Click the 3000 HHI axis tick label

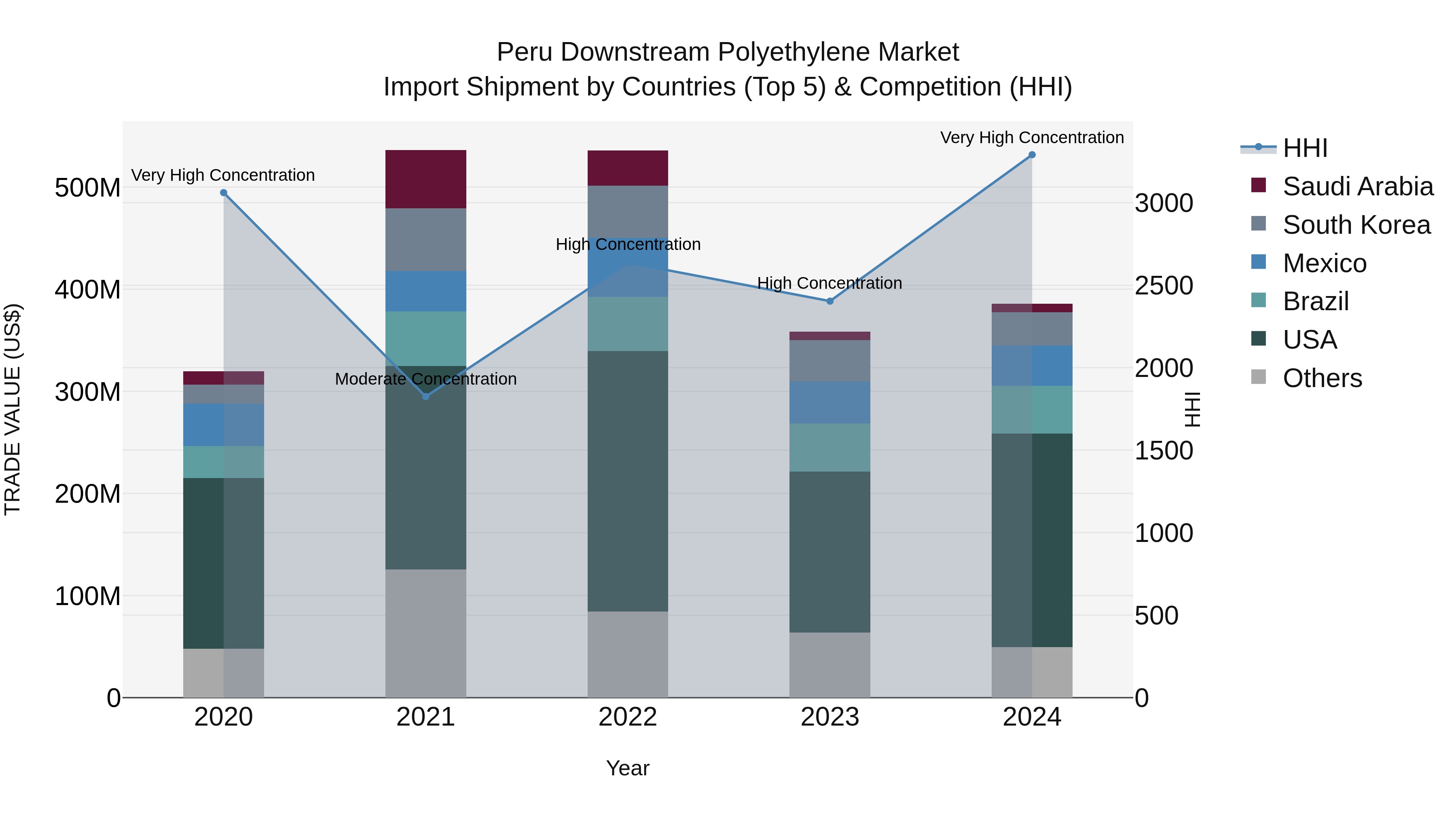coord(1164,203)
